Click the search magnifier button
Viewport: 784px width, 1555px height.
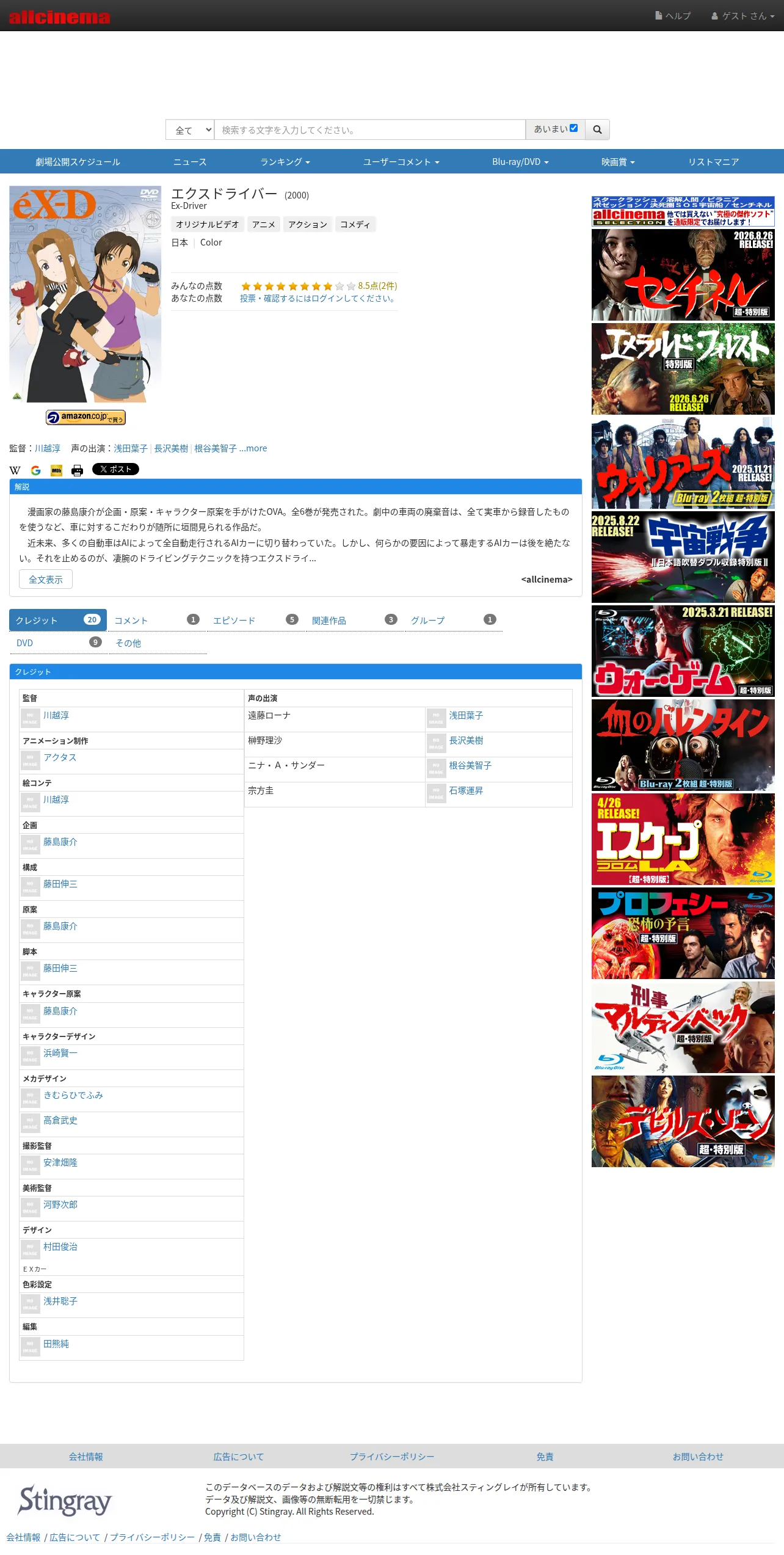click(x=597, y=129)
